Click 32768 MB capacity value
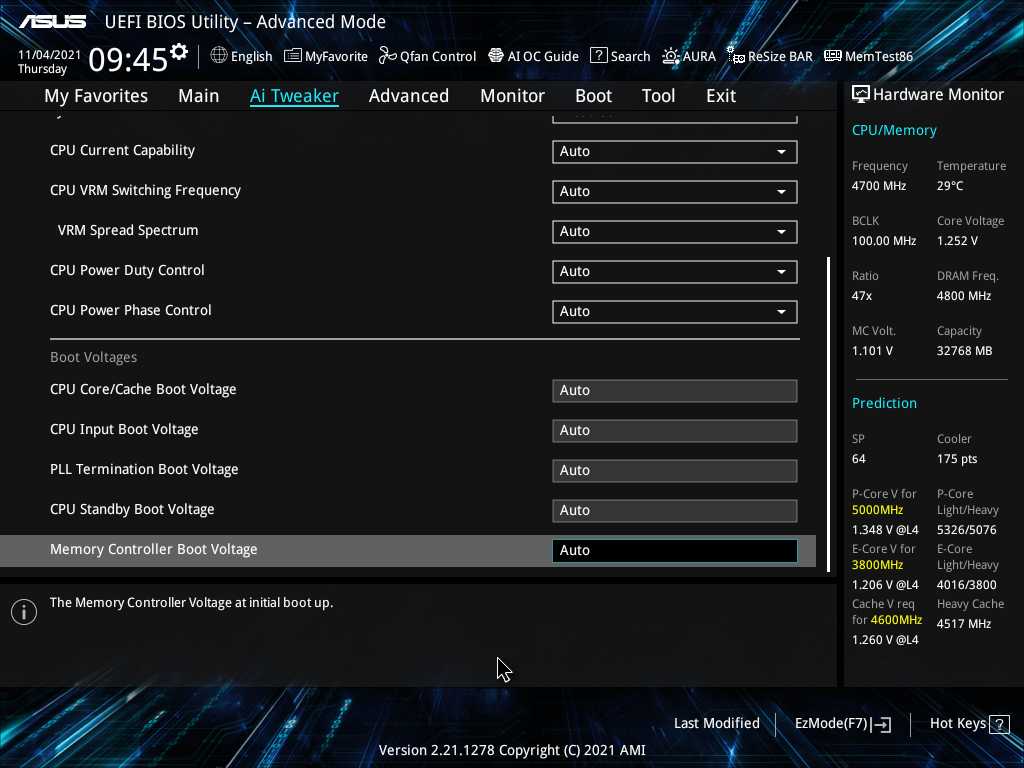 [965, 351]
